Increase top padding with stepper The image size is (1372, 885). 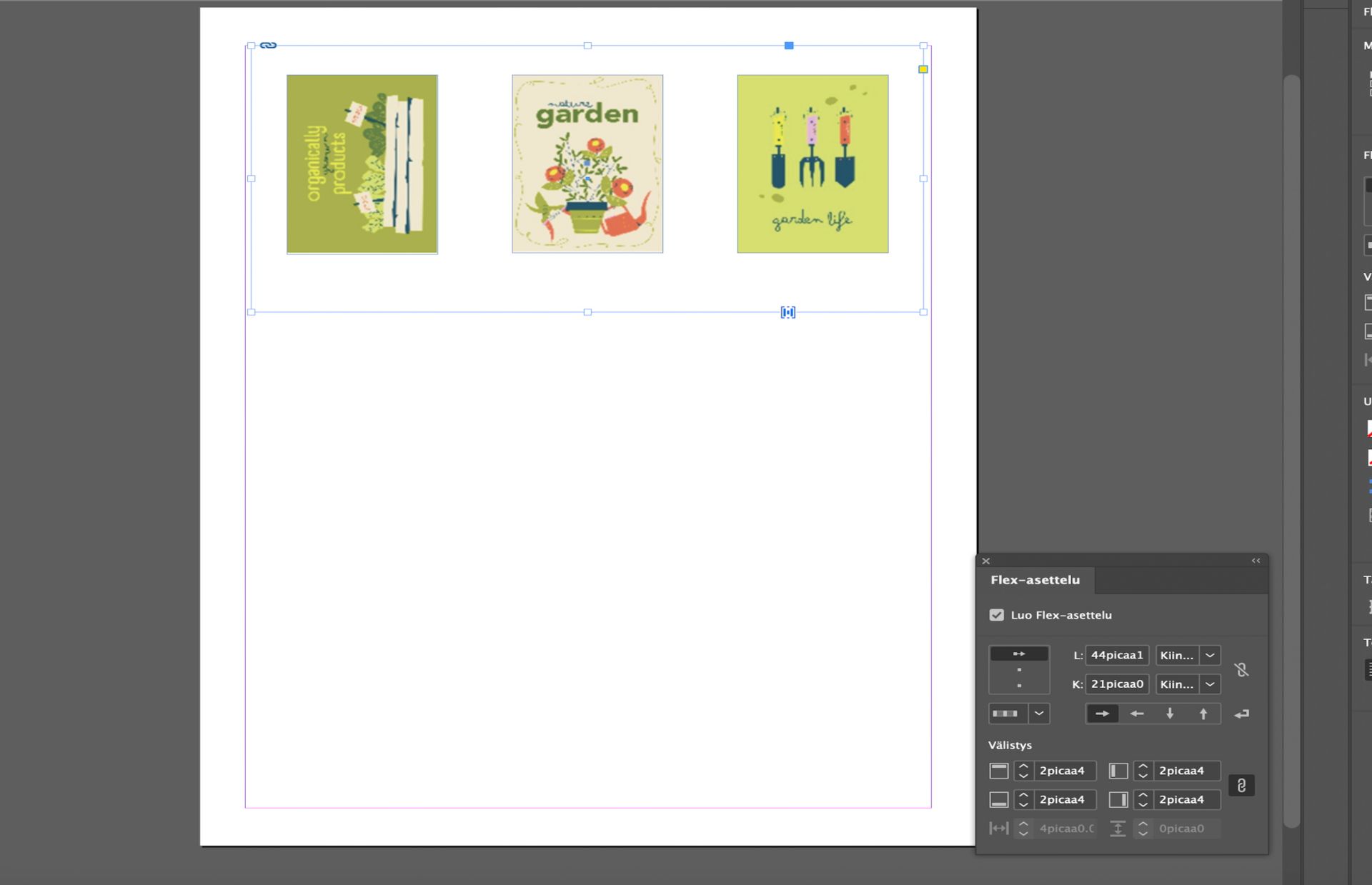click(1023, 766)
